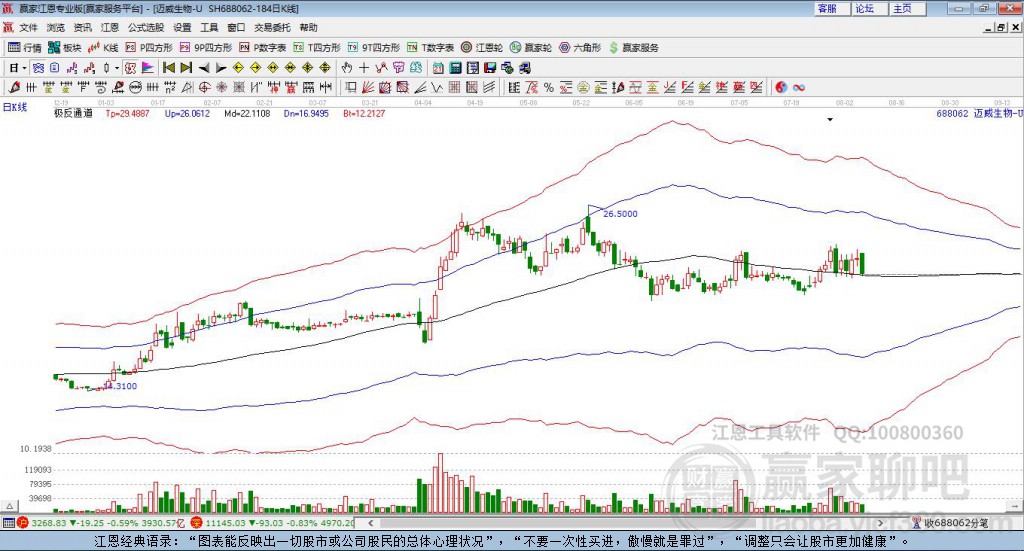
Task: Open the 9T四方形 tool
Action: click(374, 48)
